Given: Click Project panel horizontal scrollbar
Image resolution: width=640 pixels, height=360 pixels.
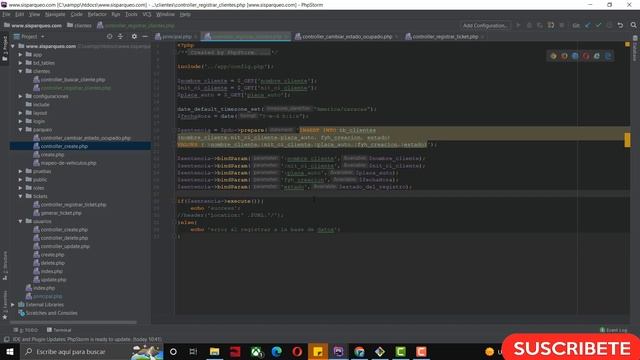Looking at the screenshot, I should coord(73,322).
